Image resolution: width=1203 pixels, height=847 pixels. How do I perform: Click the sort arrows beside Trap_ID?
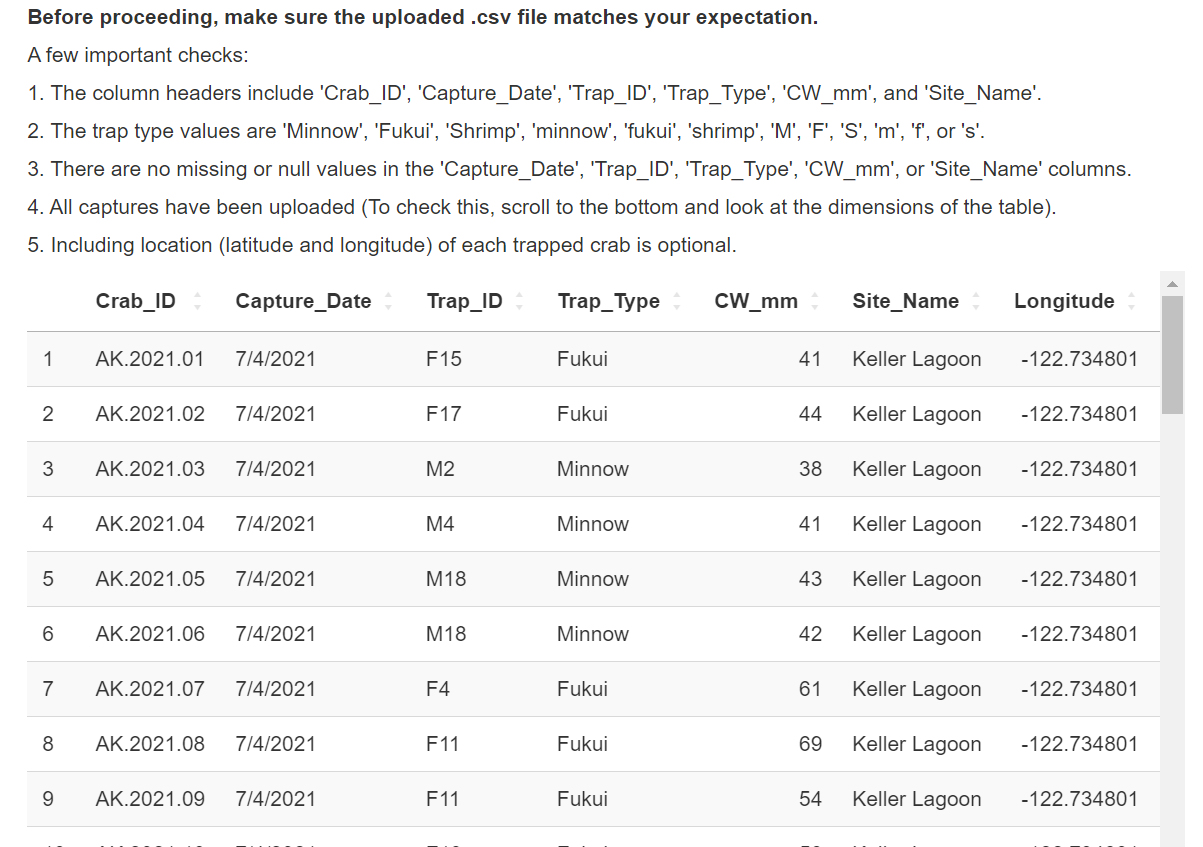point(519,301)
